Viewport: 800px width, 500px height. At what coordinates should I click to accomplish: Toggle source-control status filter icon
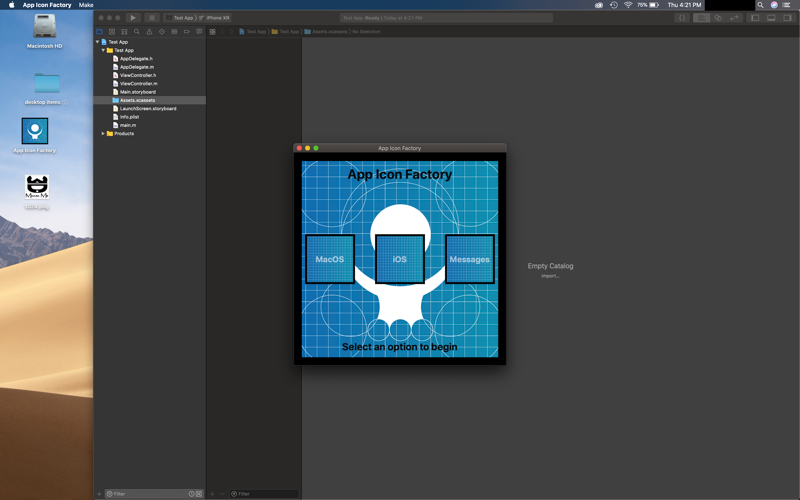[x=199, y=494]
